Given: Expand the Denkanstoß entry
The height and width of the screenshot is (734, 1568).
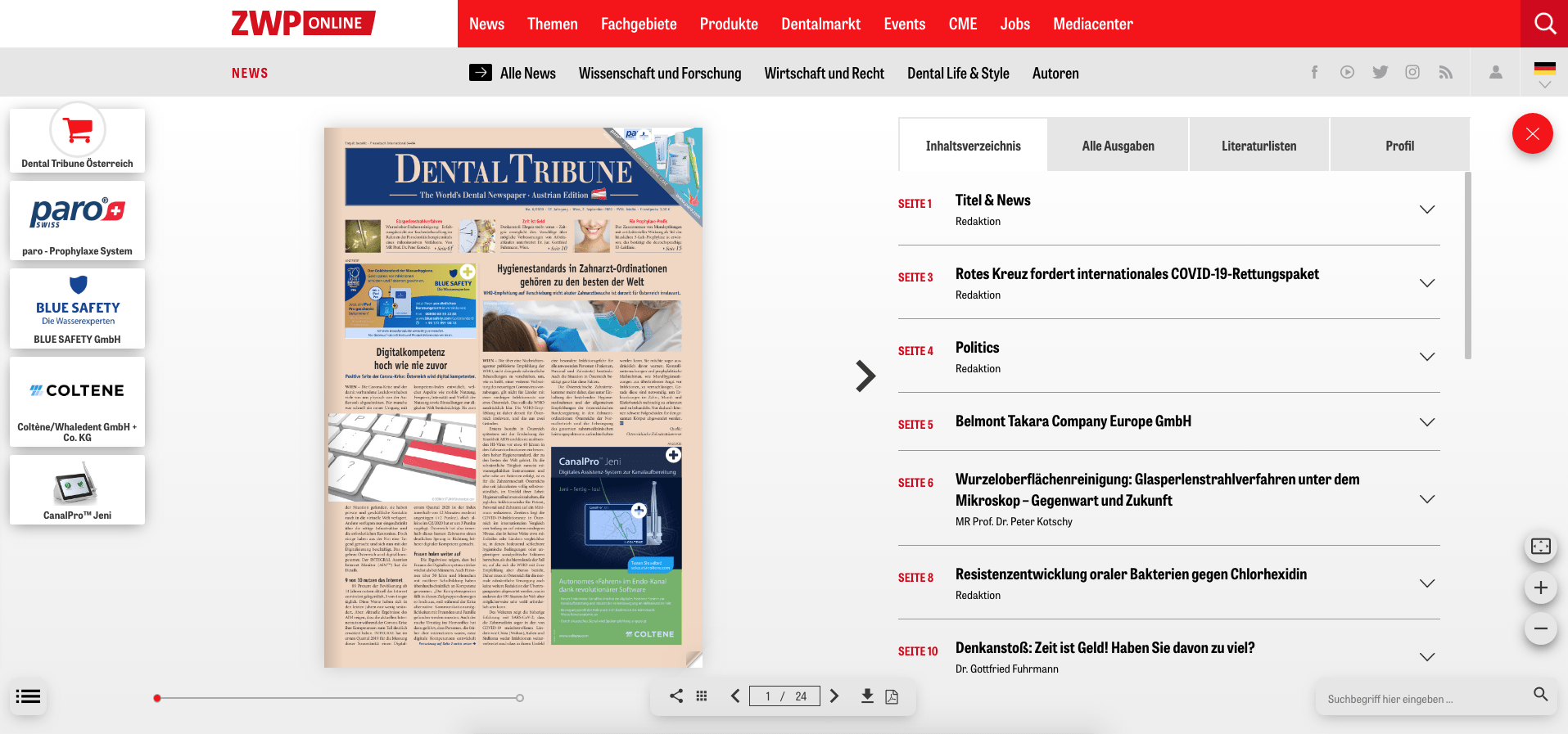Looking at the screenshot, I should point(1427,657).
